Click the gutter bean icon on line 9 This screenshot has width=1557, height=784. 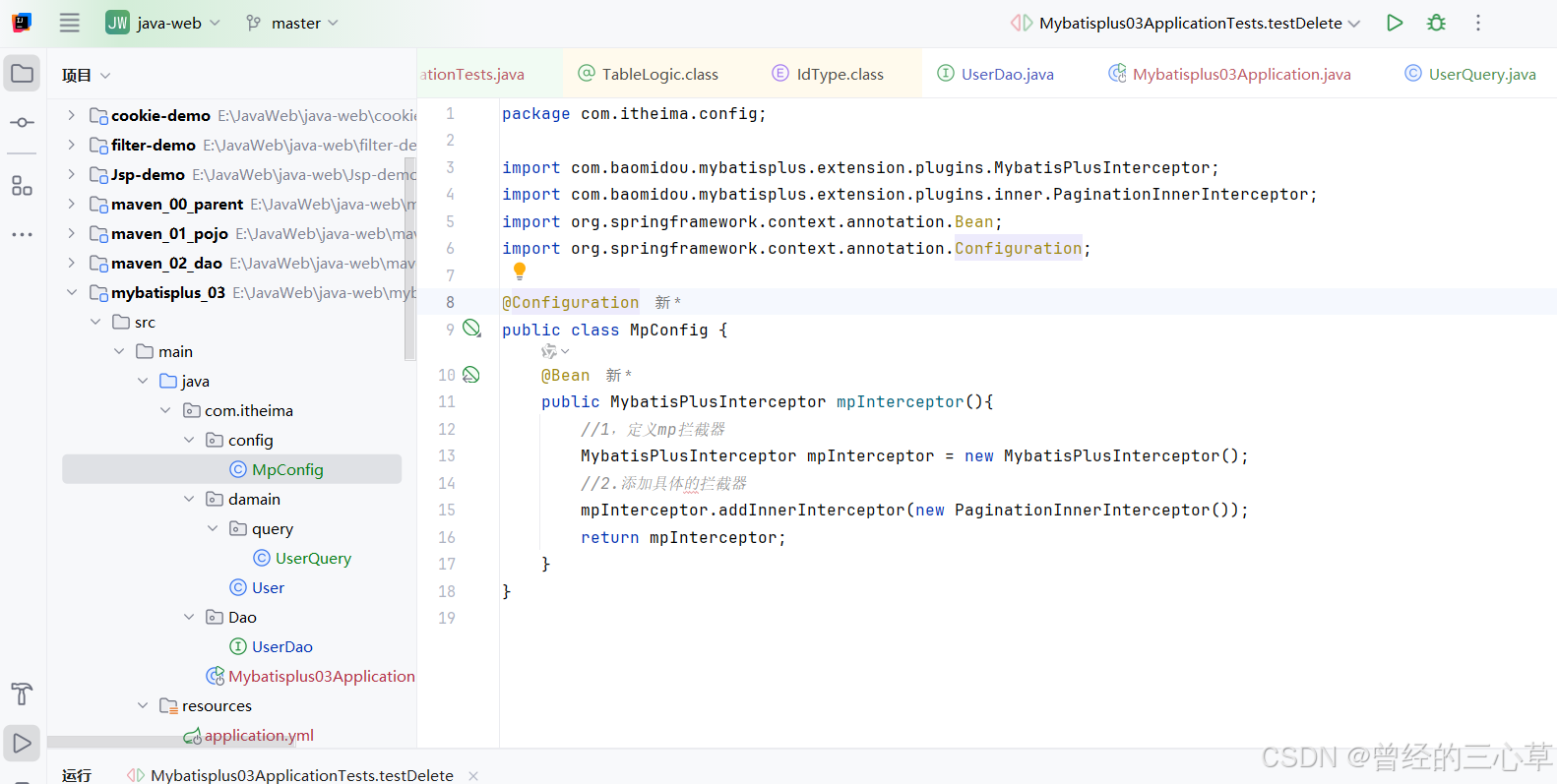click(x=472, y=329)
